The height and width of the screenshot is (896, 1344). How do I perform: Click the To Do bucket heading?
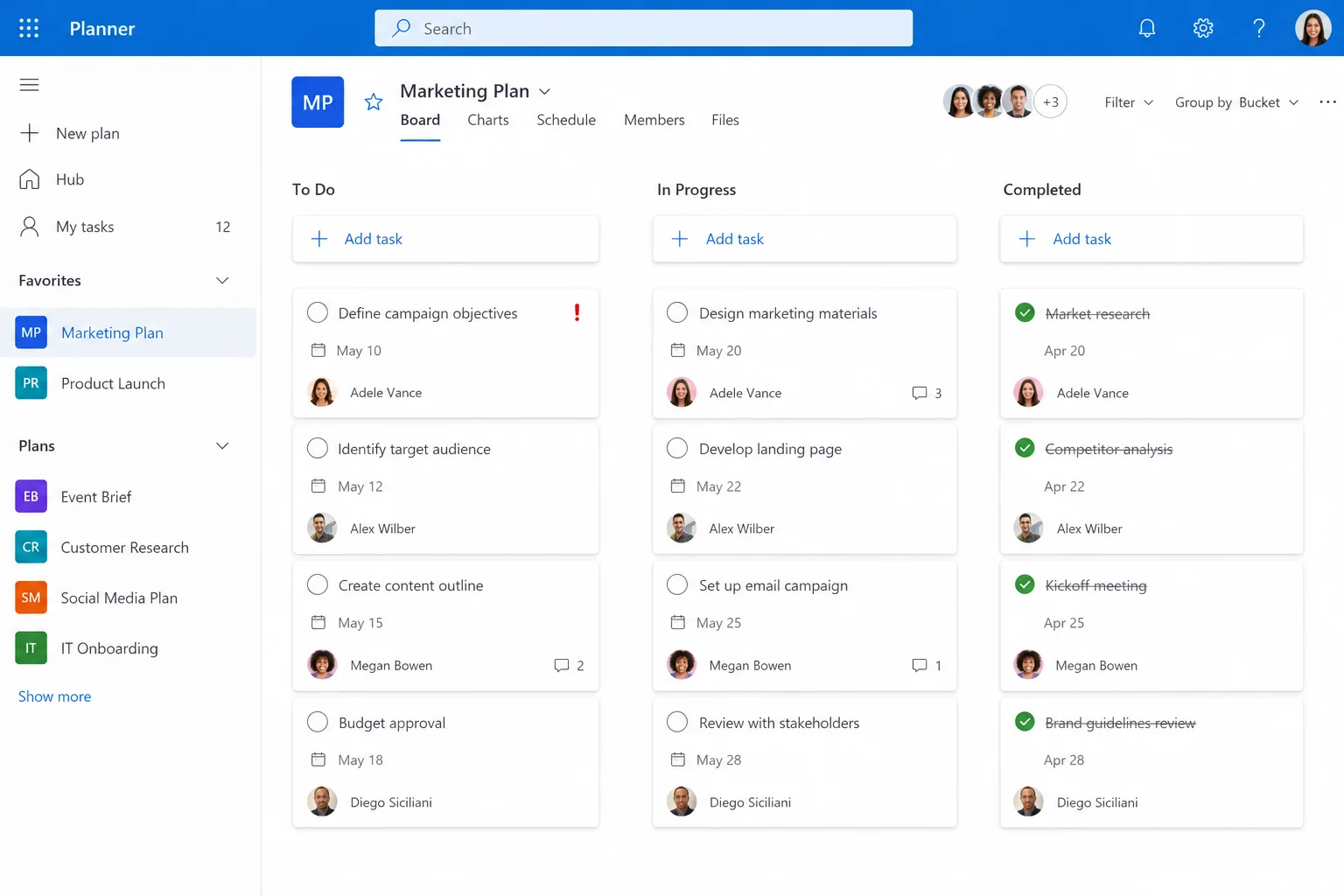click(313, 190)
